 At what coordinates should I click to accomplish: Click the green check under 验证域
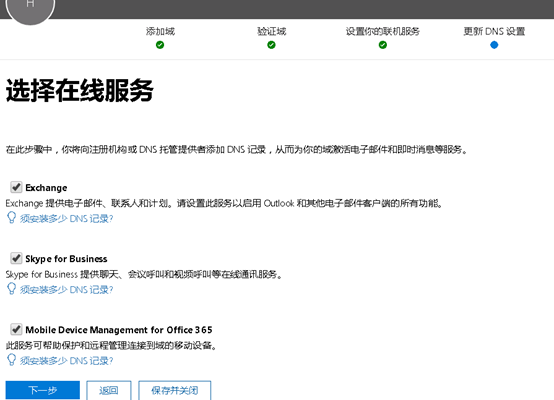coord(271,45)
